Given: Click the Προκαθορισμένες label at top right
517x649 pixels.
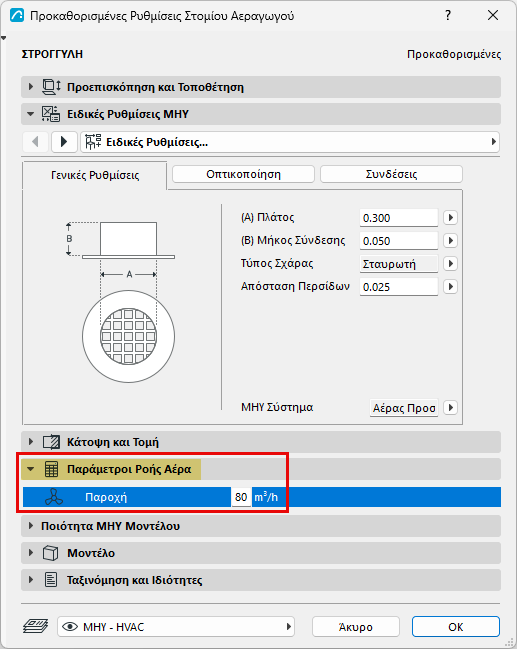Looking at the screenshot, I should pos(454,54).
